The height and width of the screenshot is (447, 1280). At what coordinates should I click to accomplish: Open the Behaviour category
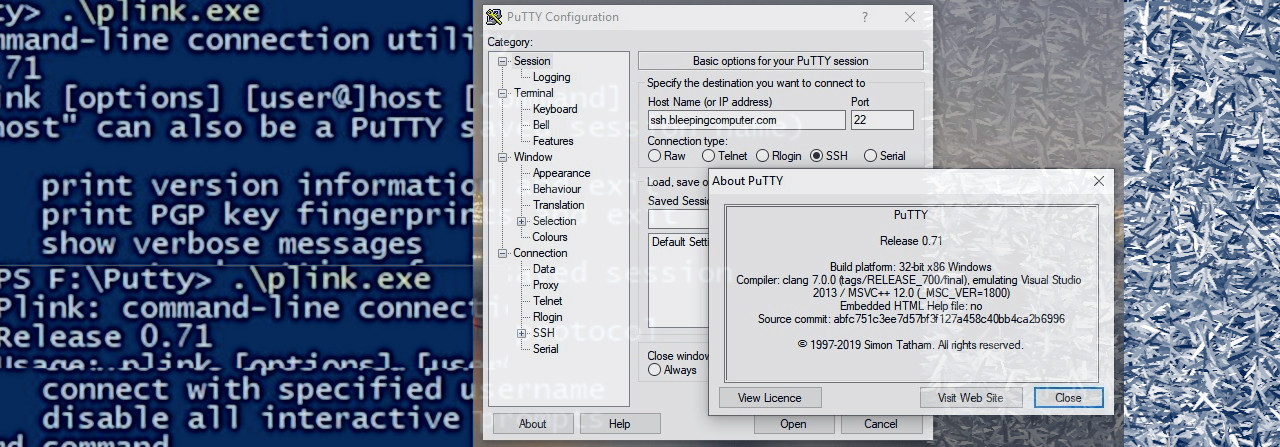point(557,189)
